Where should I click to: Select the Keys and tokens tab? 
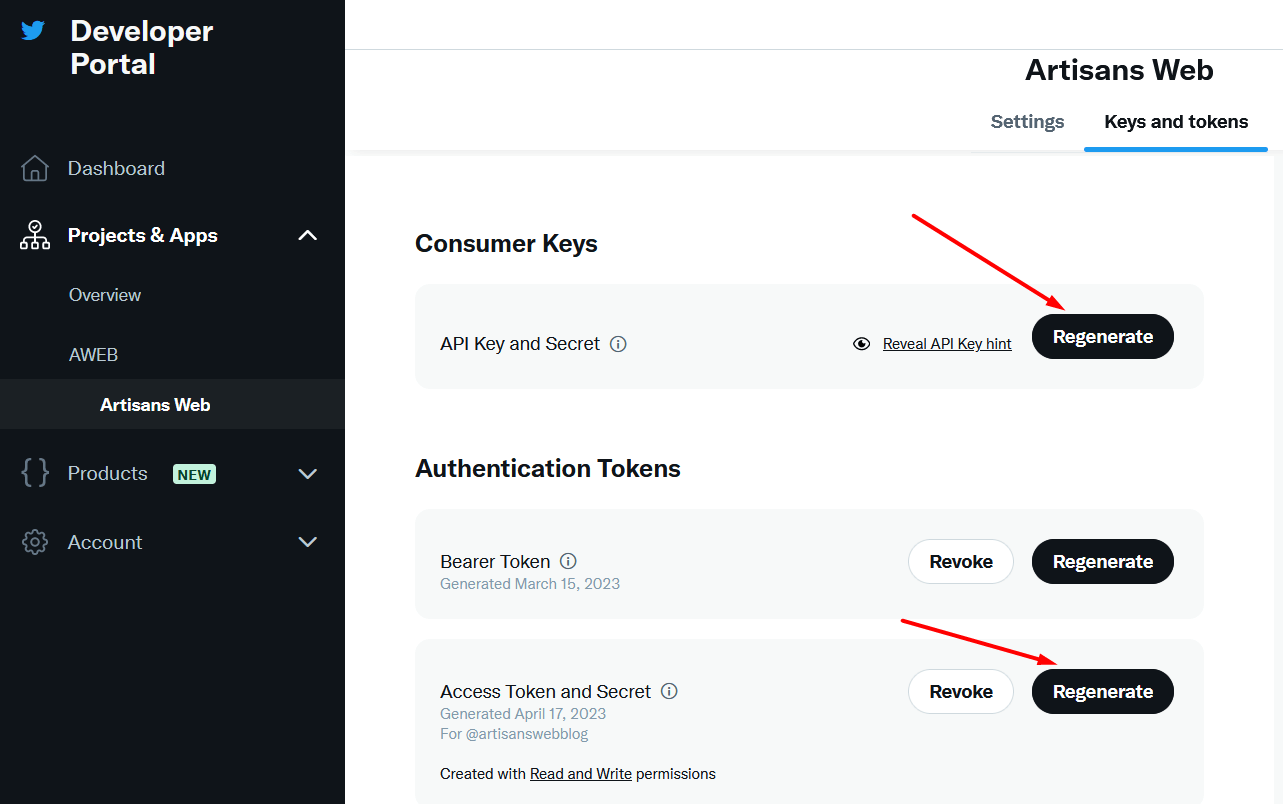coord(1176,122)
